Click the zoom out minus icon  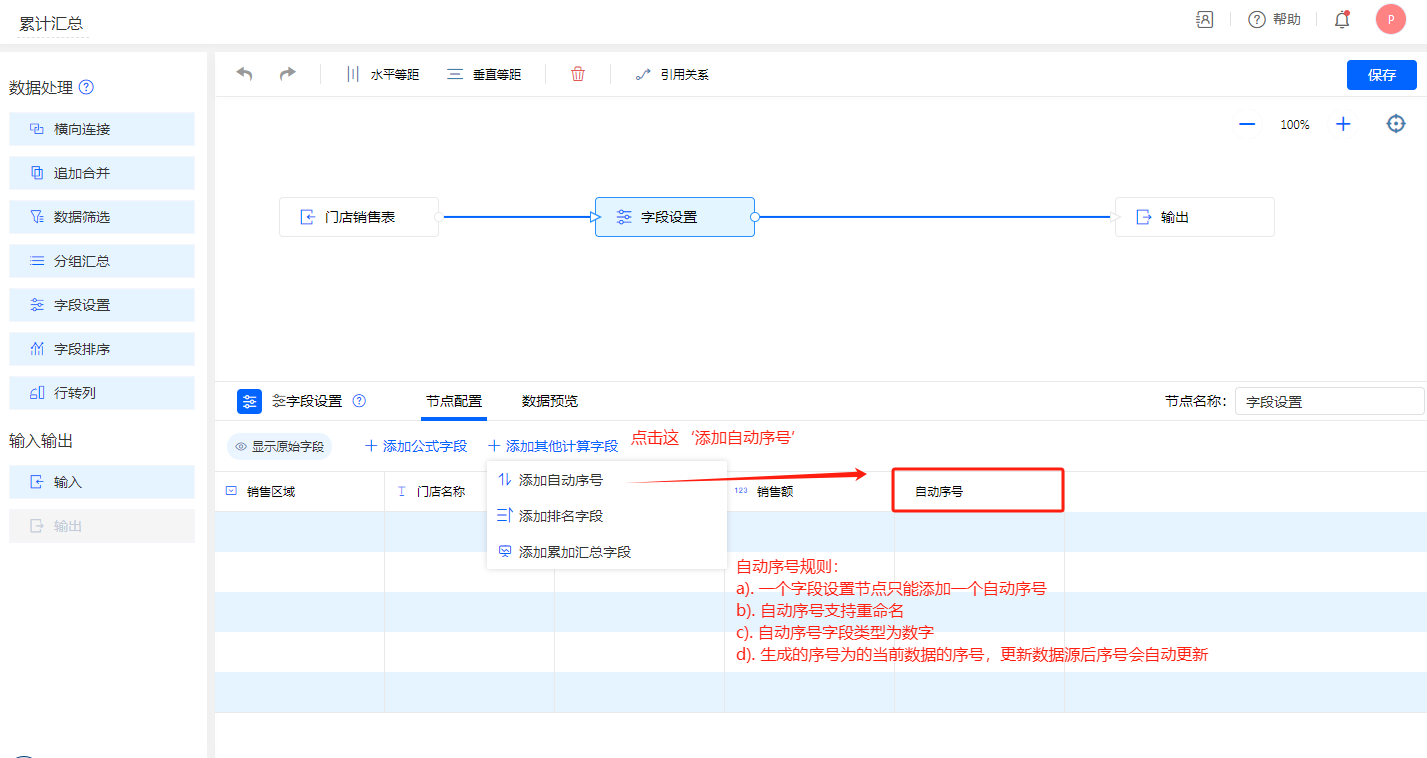click(x=1247, y=124)
